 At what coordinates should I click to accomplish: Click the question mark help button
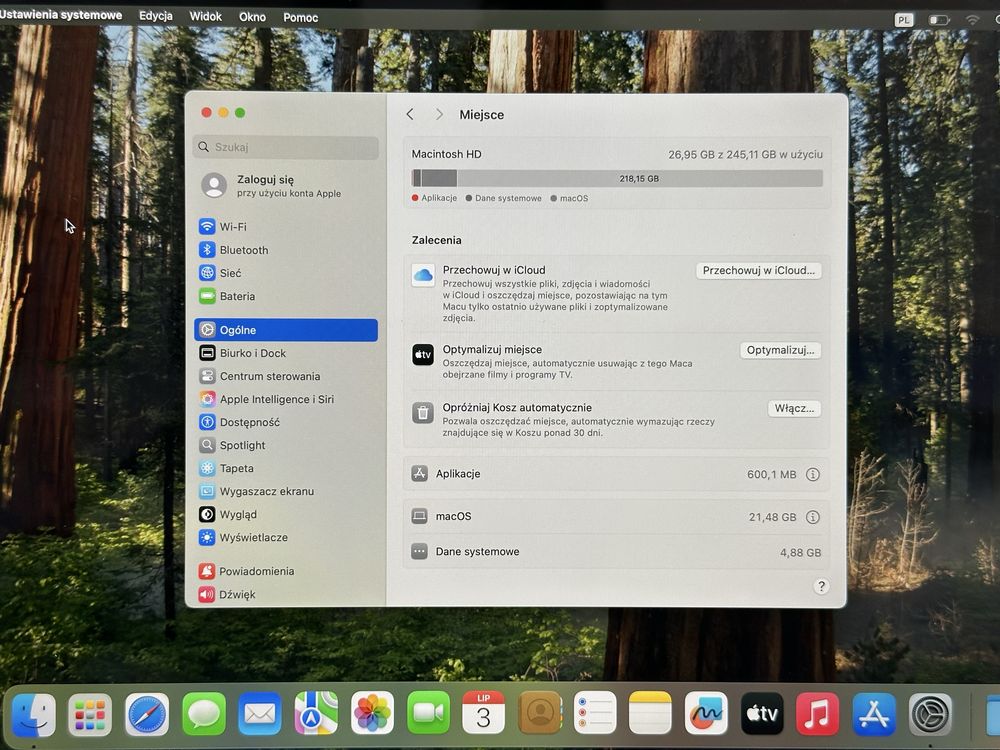(821, 586)
